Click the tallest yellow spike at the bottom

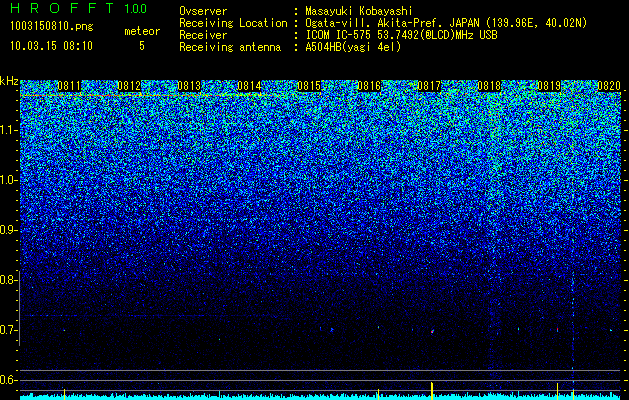pyautogui.click(x=432, y=391)
